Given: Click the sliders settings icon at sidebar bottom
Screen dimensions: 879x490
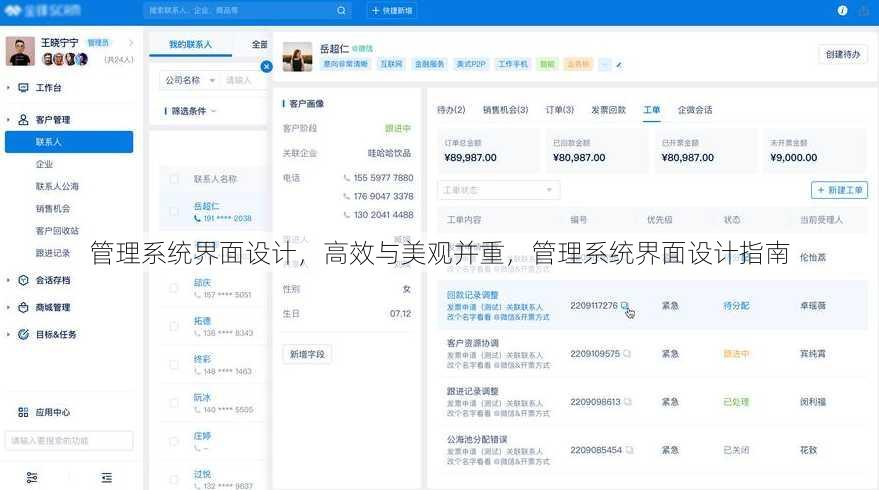Looking at the screenshot, I should [32, 478].
